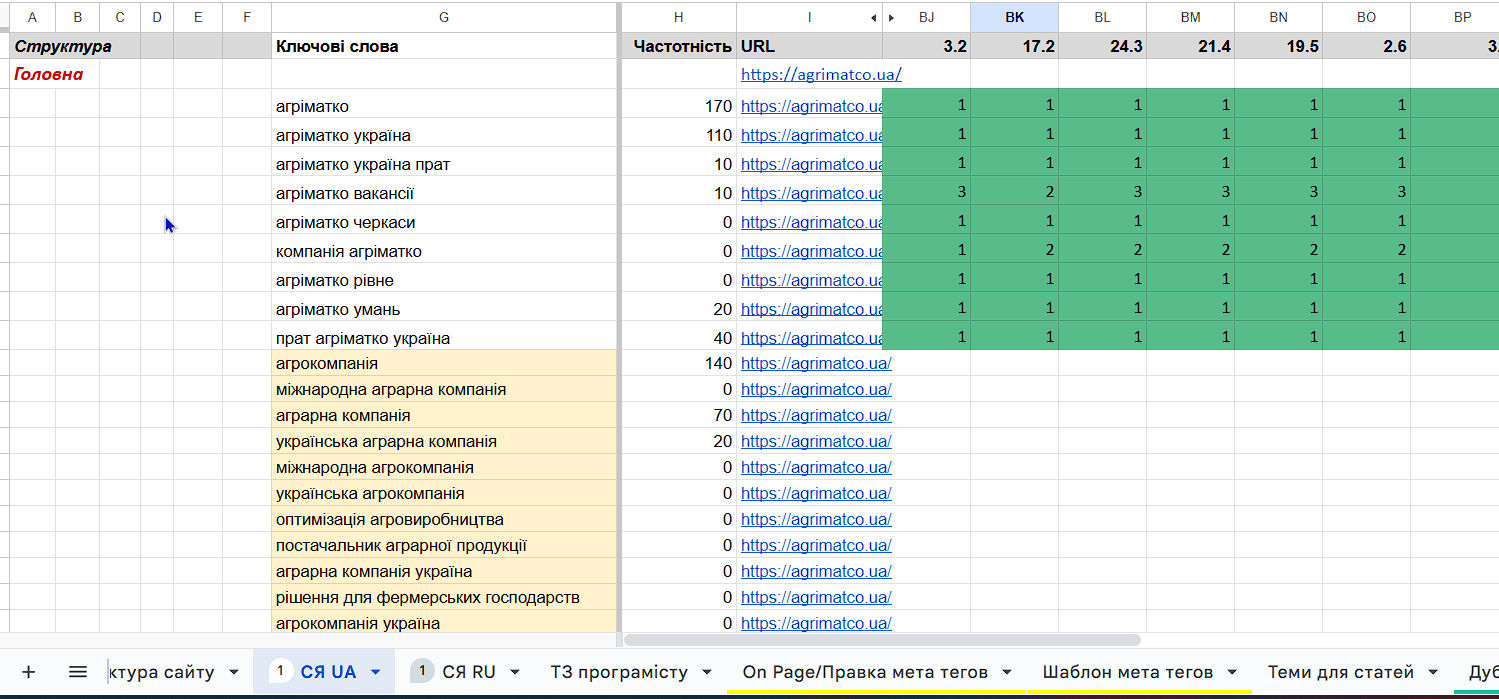This screenshot has width=1499, height=699.
Task: Open the Головна row agrimatco.ua link
Action: (x=821, y=75)
